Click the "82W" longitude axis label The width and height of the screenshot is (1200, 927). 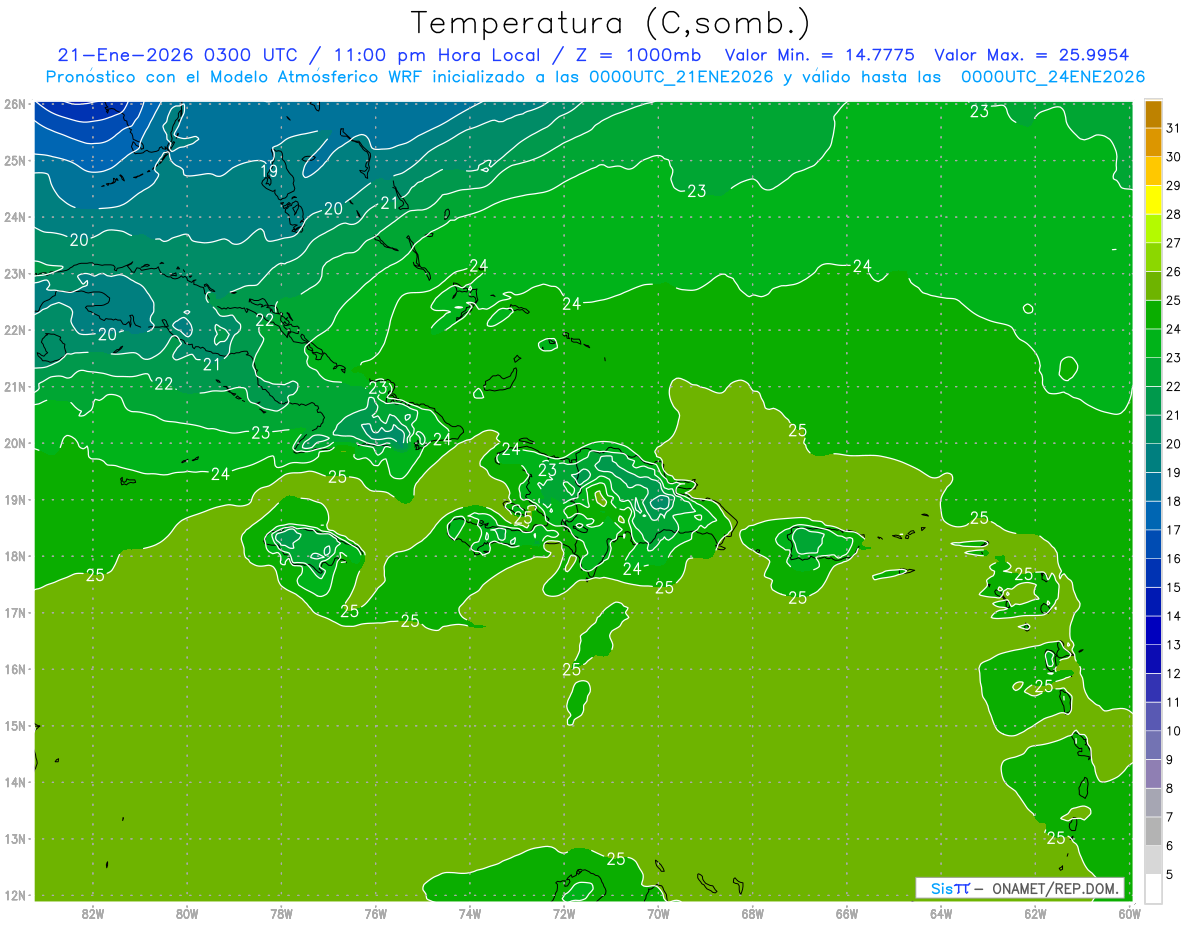point(93,913)
